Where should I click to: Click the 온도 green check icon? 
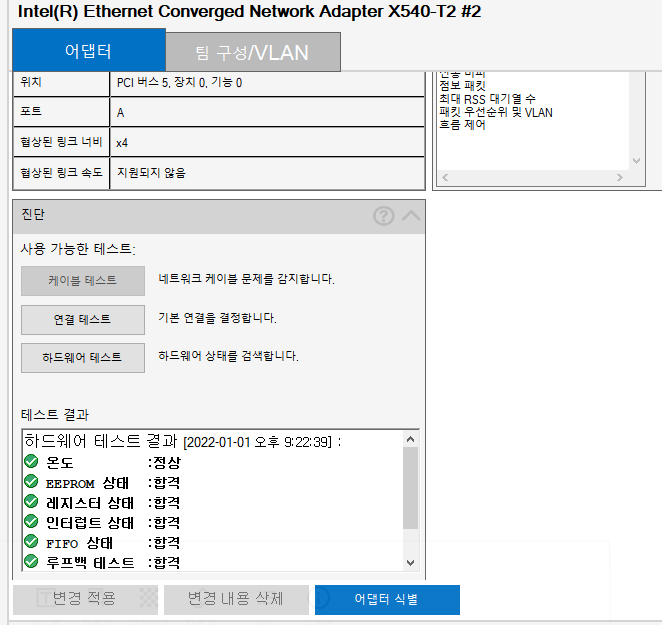click(x=31, y=461)
